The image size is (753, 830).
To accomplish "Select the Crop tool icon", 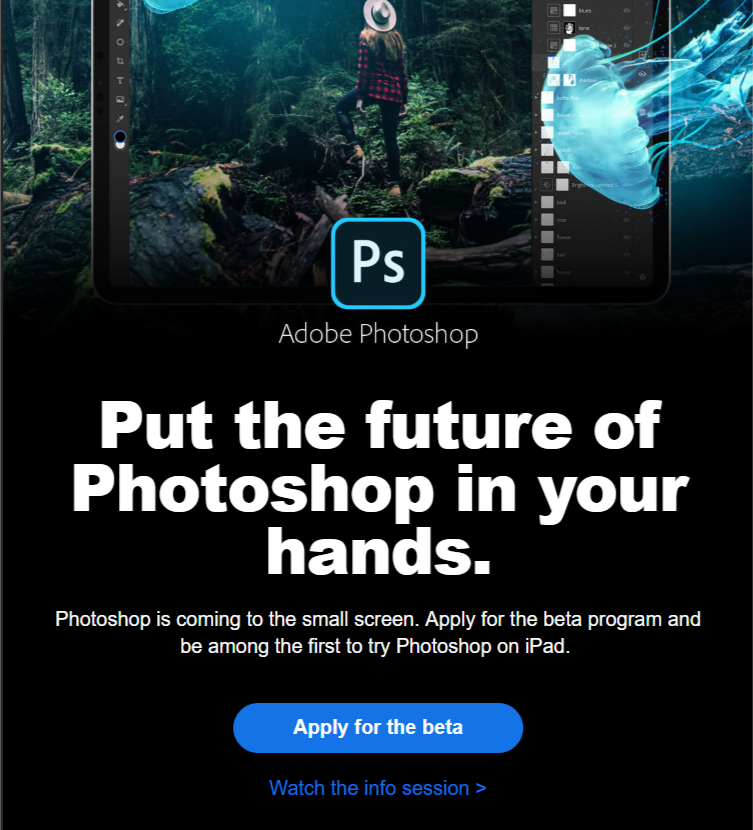I will (120, 61).
